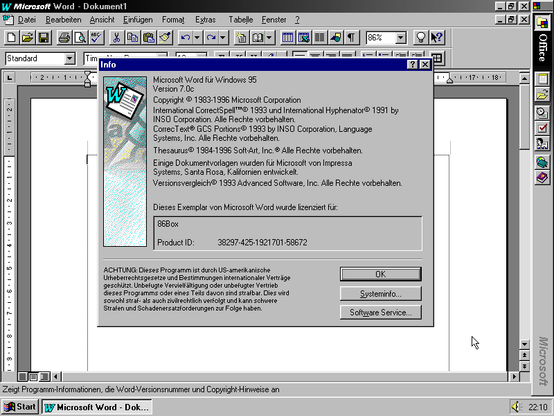The width and height of the screenshot is (554, 416).
Task: Confirm Info dialog with OK
Action: (x=381, y=274)
